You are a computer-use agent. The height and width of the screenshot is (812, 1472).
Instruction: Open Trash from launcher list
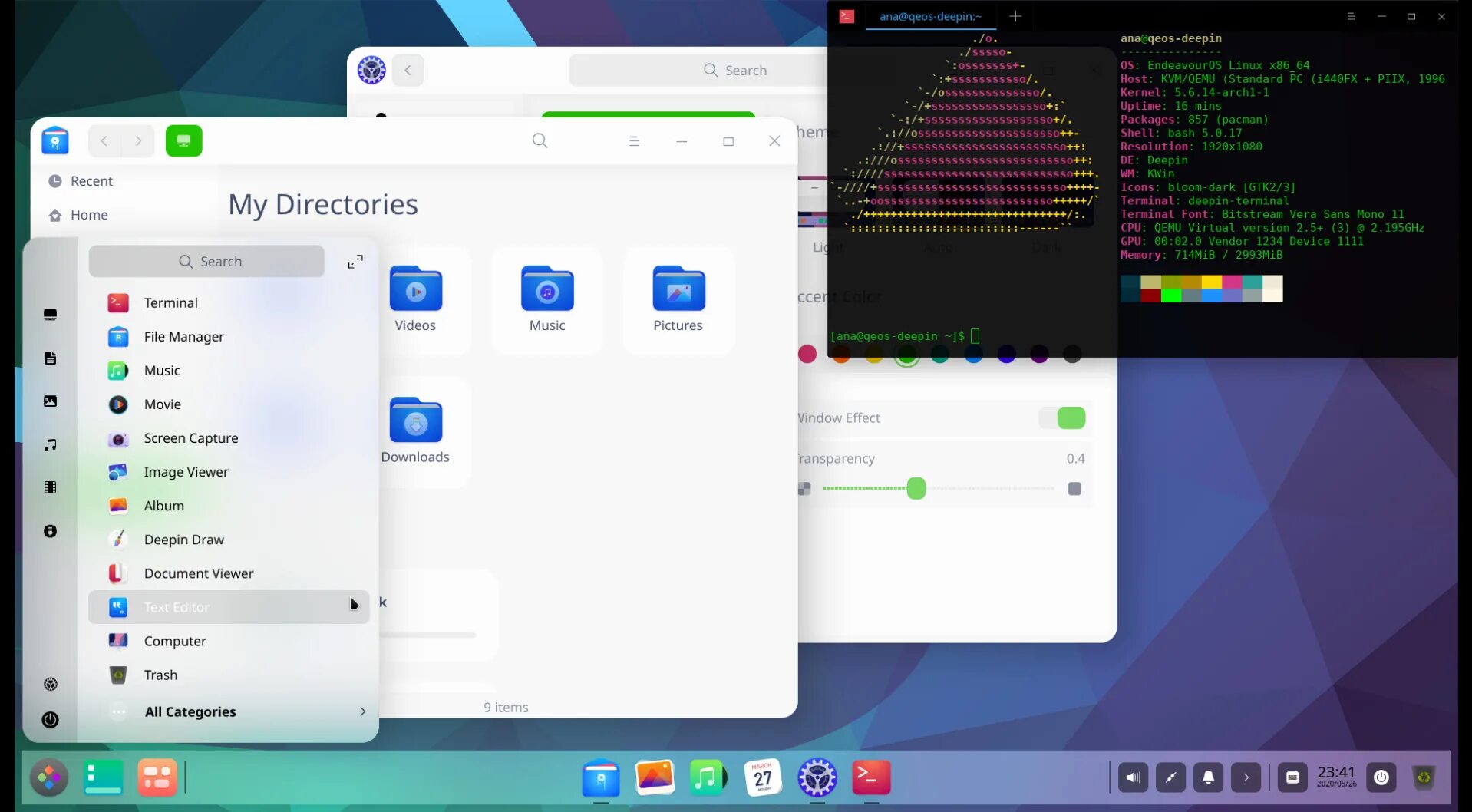coord(229,674)
